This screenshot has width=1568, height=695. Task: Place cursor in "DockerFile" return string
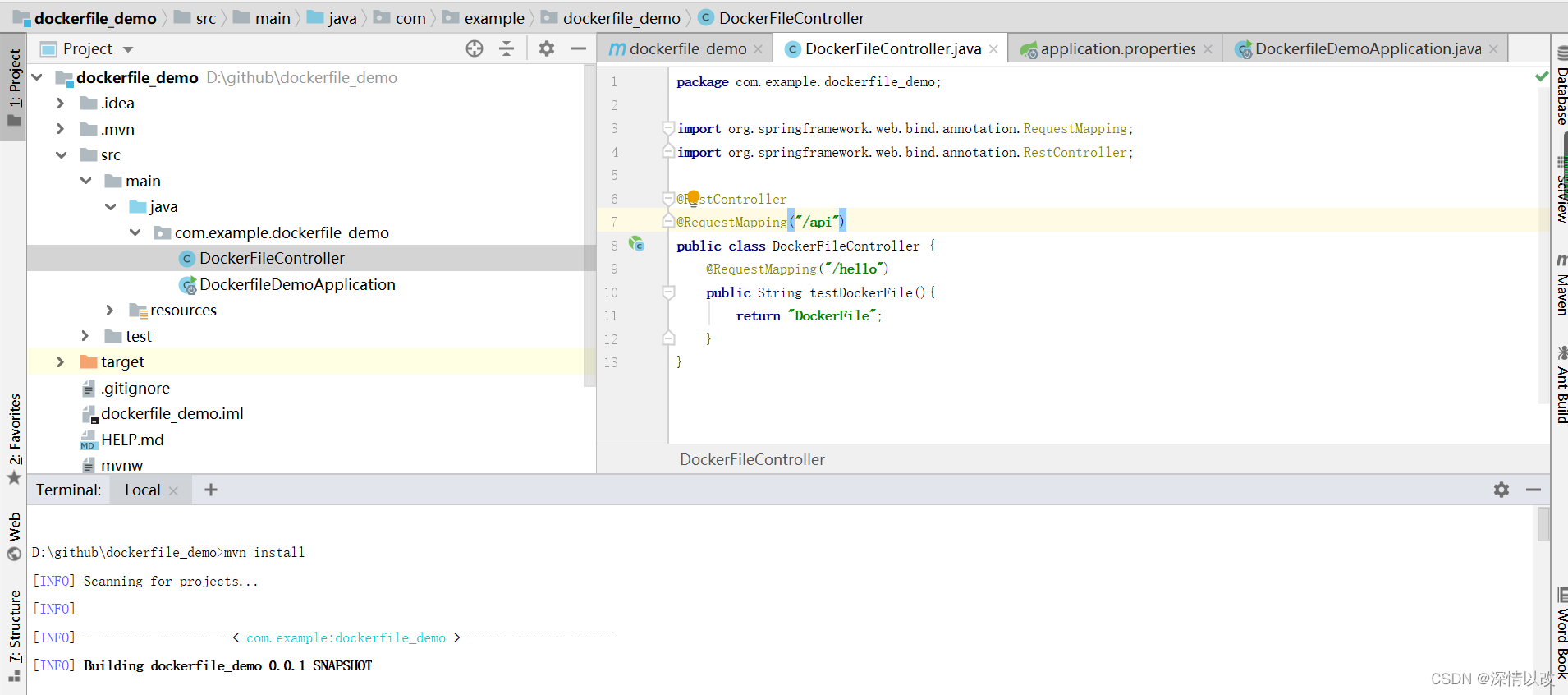point(832,315)
